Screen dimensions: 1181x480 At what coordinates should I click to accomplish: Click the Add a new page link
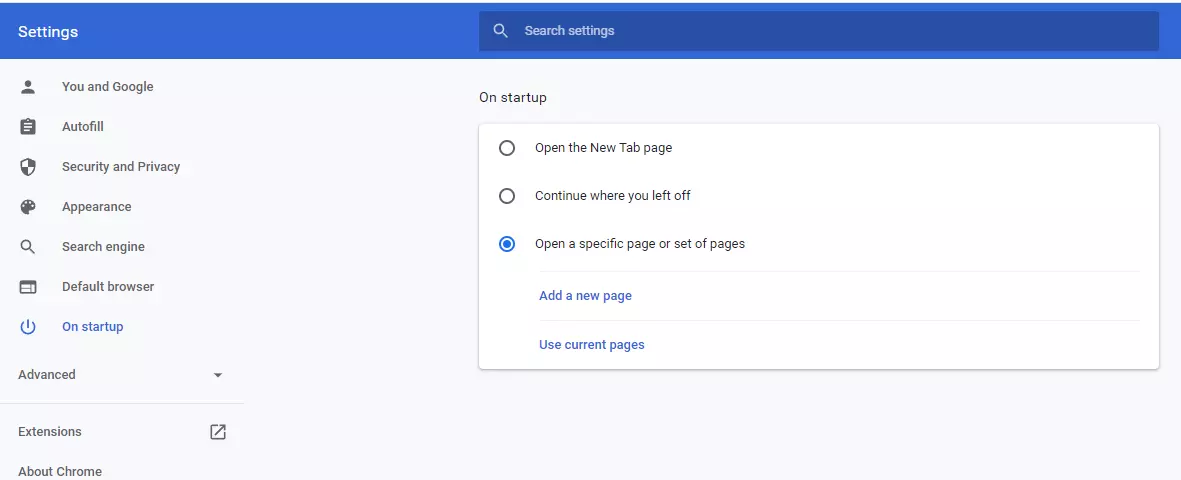pyautogui.click(x=585, y=296)
